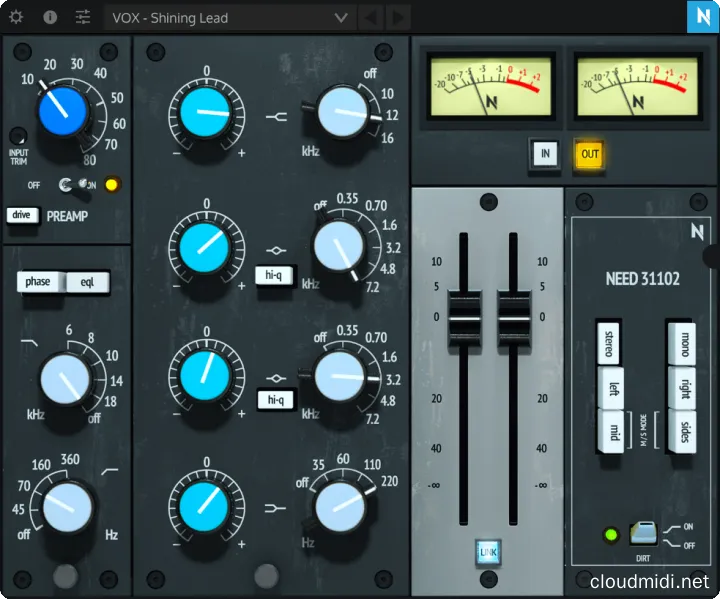Click the high shelf filter symbol
This screenshot has width=720, height=599.
click(x=277, y=117)
